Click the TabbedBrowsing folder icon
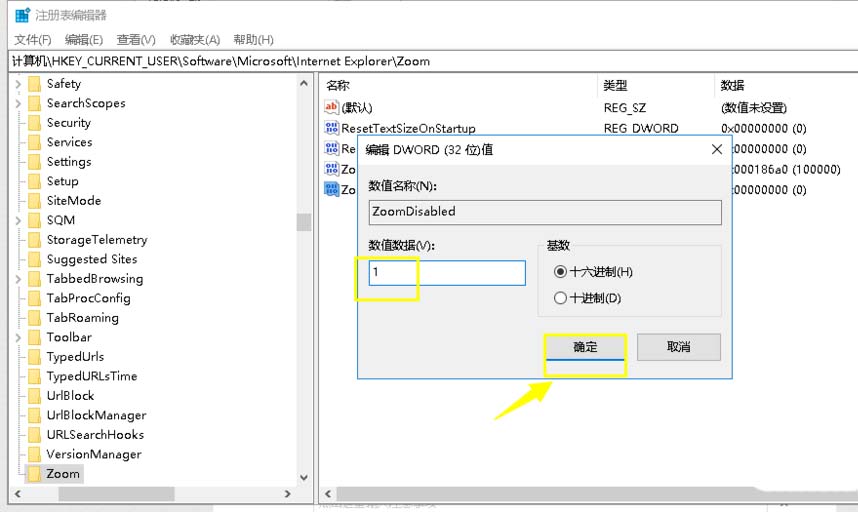The width and height of the screenshot is (858, 512). pos(34,279)
